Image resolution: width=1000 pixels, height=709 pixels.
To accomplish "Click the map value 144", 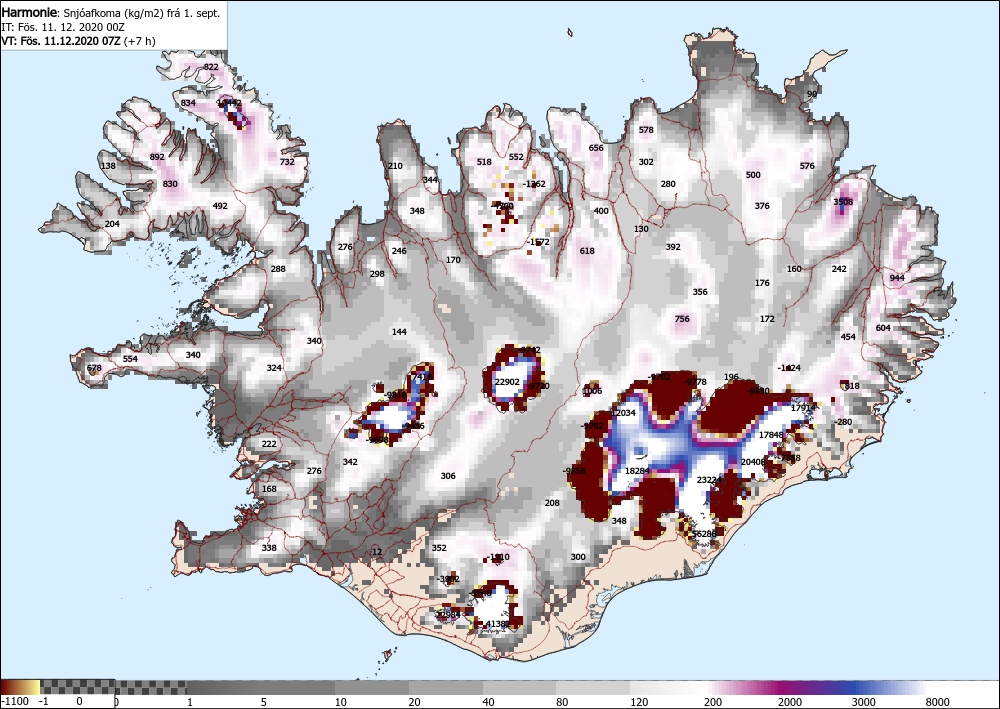I will pos(399,332).
